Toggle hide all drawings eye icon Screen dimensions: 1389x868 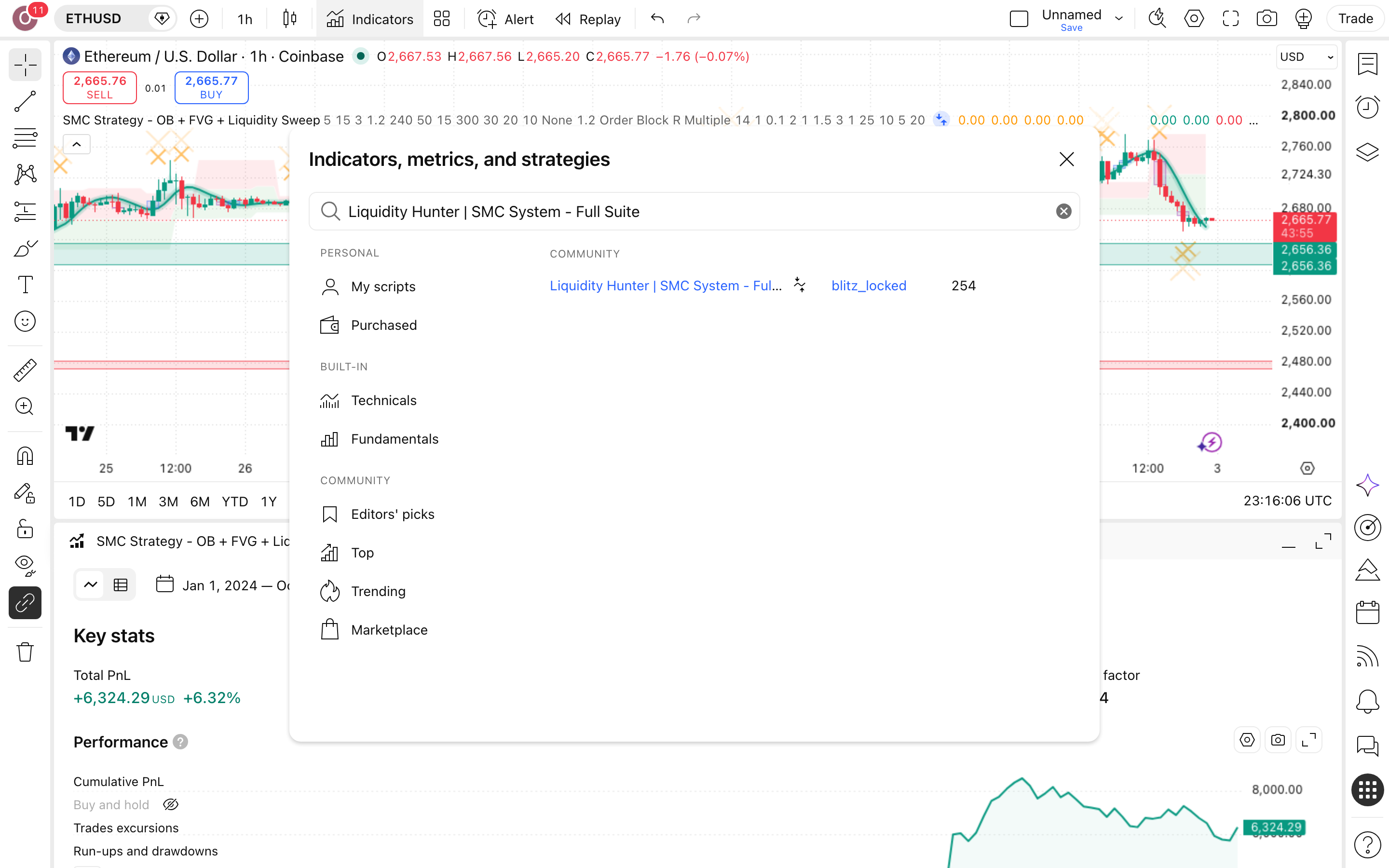click(25, 566)
